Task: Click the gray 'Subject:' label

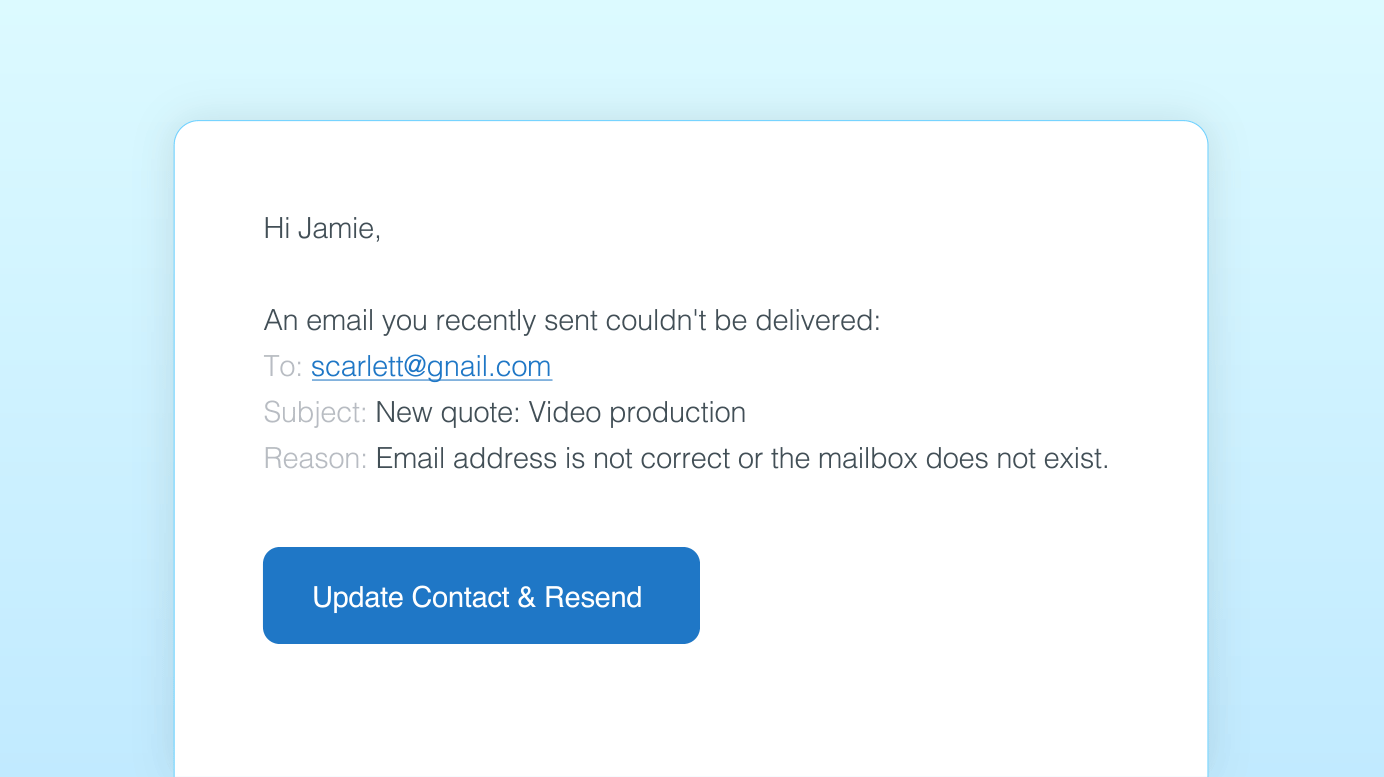Action: tap(315, 413)
